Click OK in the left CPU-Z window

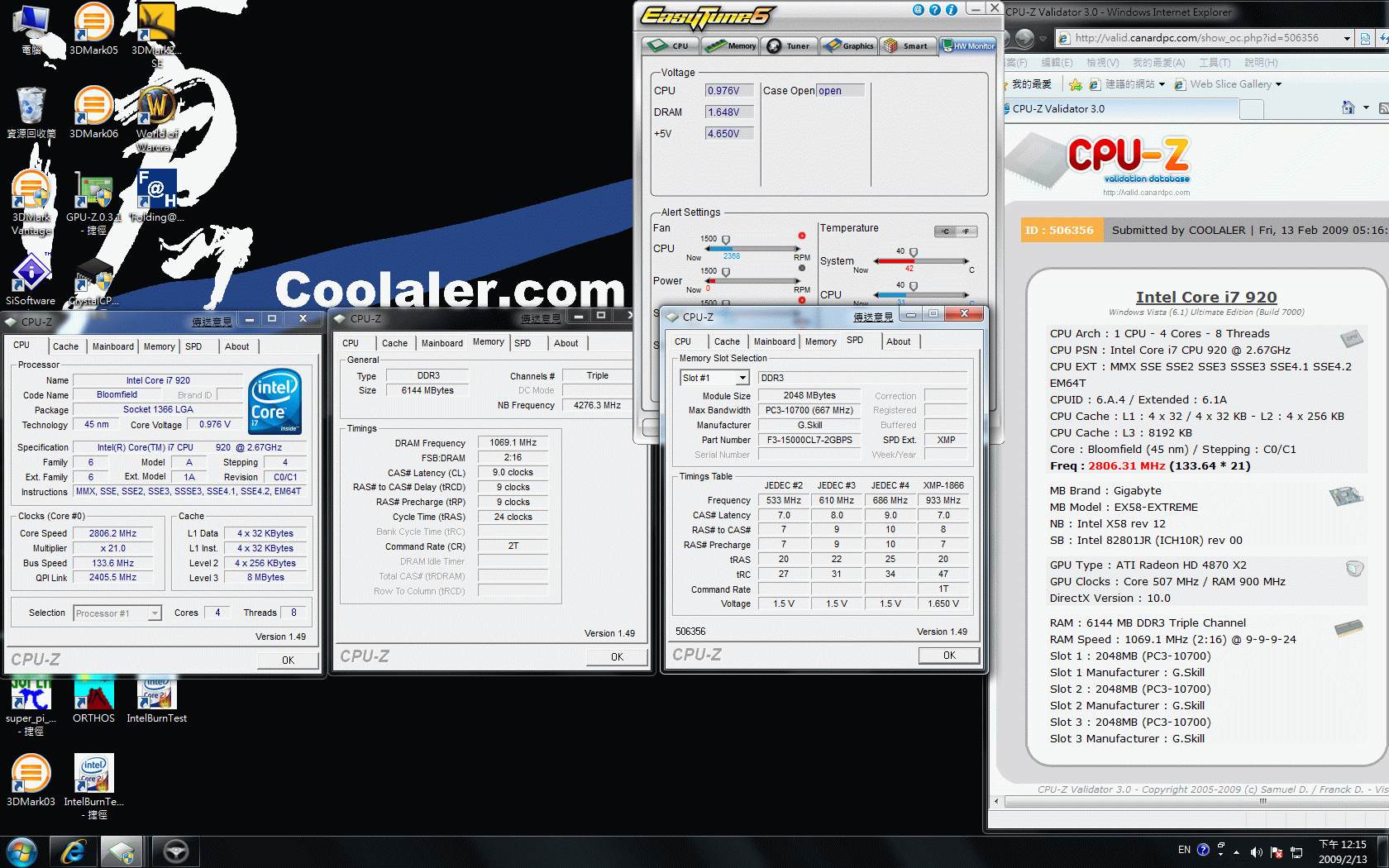288,660
